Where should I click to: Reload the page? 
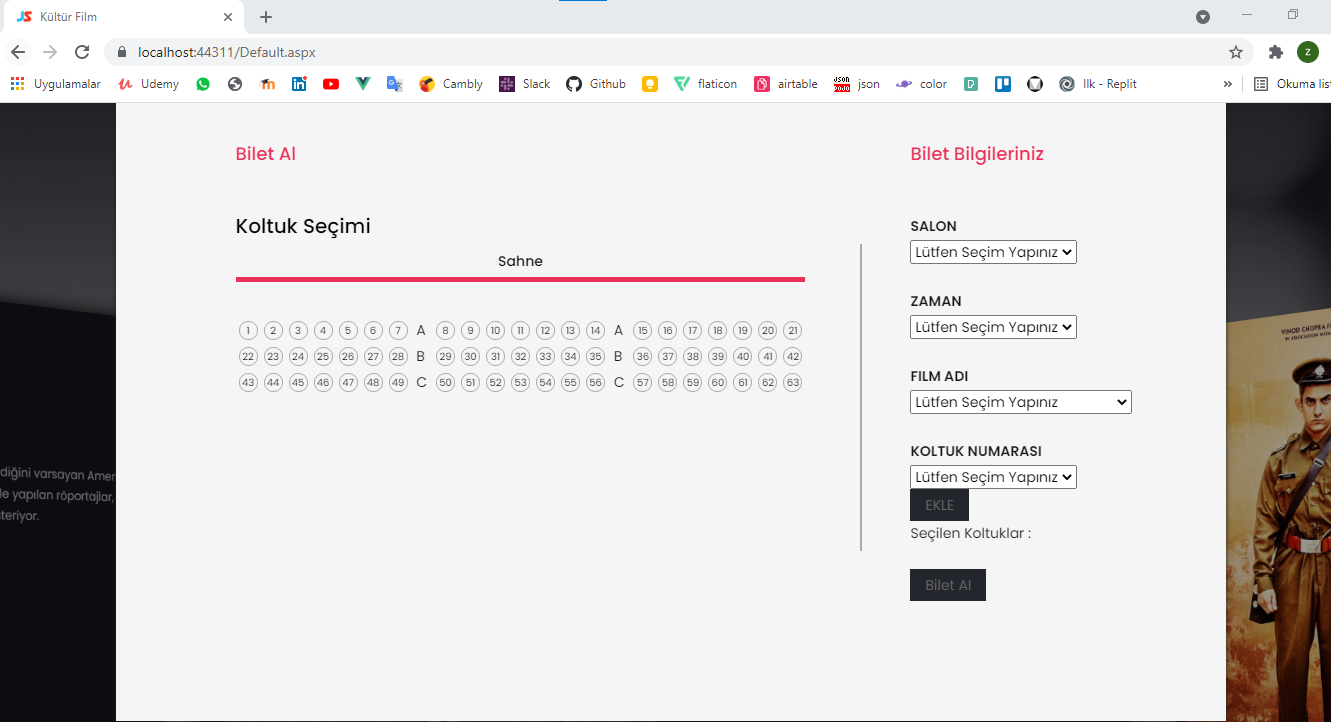pyautogui.click(x=82, y=52)
